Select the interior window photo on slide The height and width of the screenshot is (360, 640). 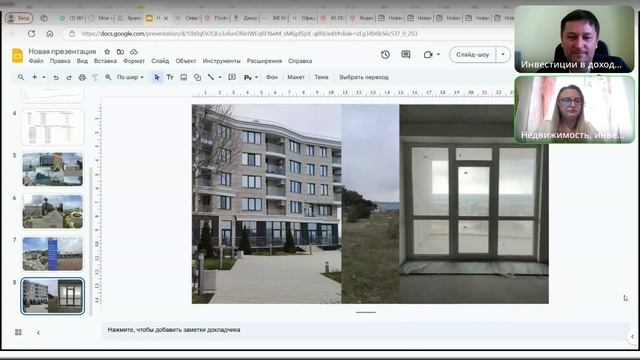pos(474,204)
